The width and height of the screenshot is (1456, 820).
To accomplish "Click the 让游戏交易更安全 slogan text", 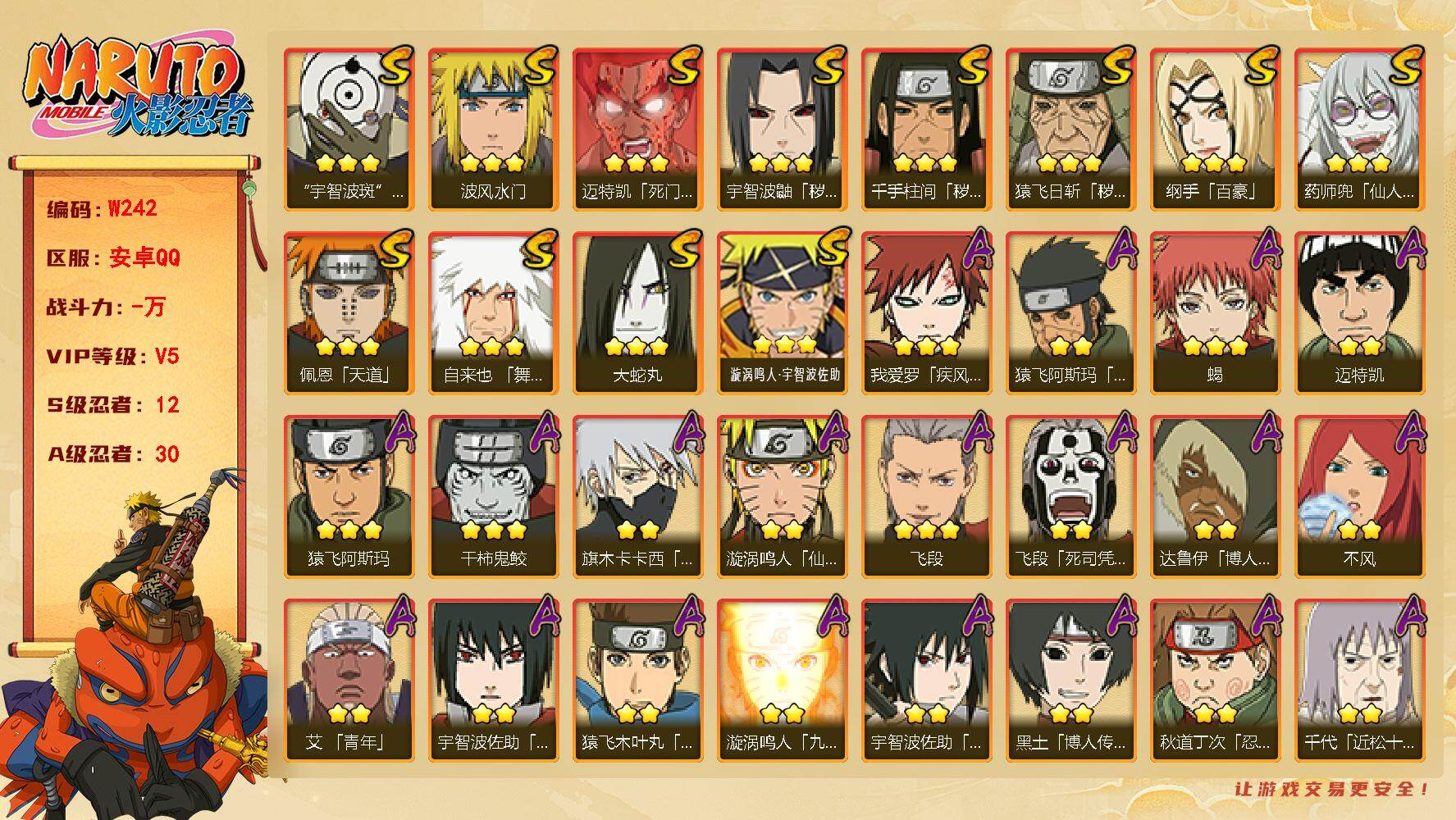I will click(x=1332, y=789).
